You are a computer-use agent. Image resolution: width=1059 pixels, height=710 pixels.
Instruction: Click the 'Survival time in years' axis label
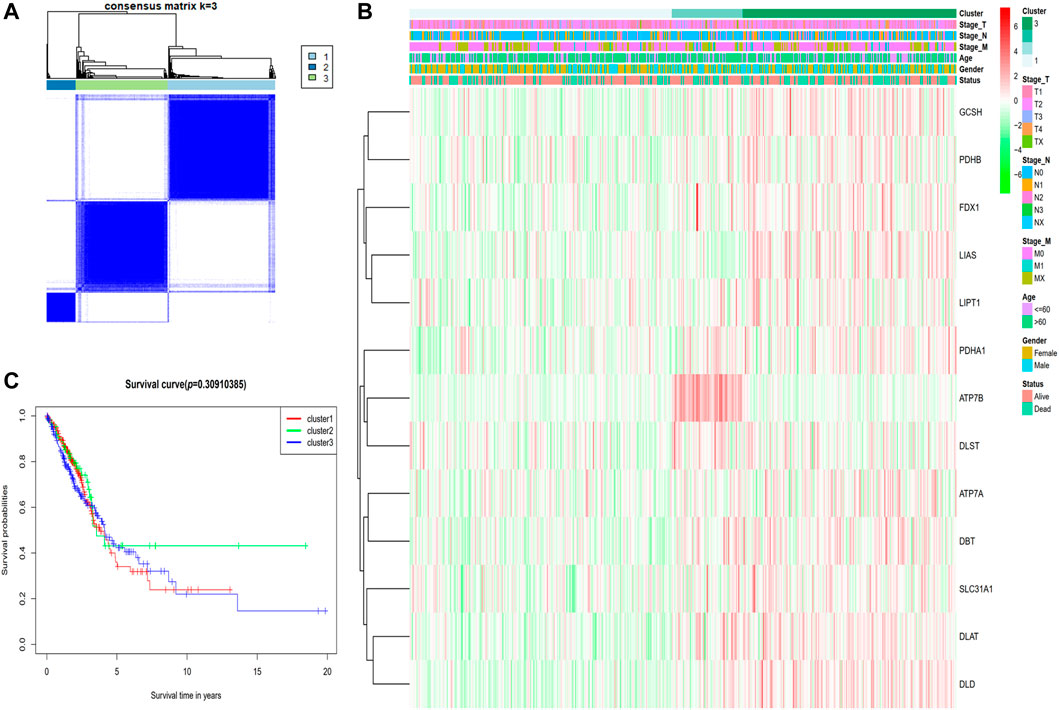tap(186, 695)
